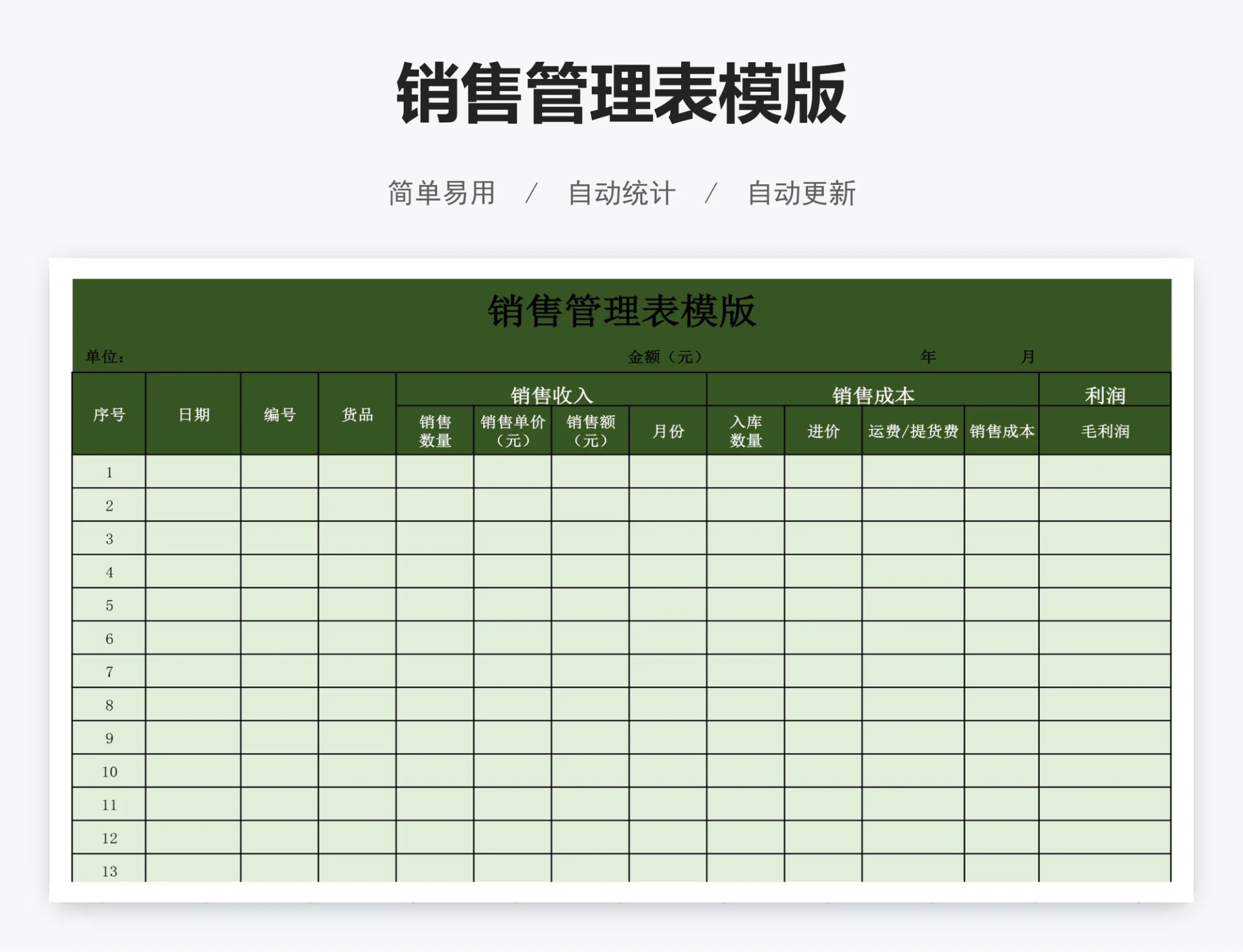Click the merged 销售收入 header cell
This screenshot has width=1243, height=952.
[x=550, y=390]
